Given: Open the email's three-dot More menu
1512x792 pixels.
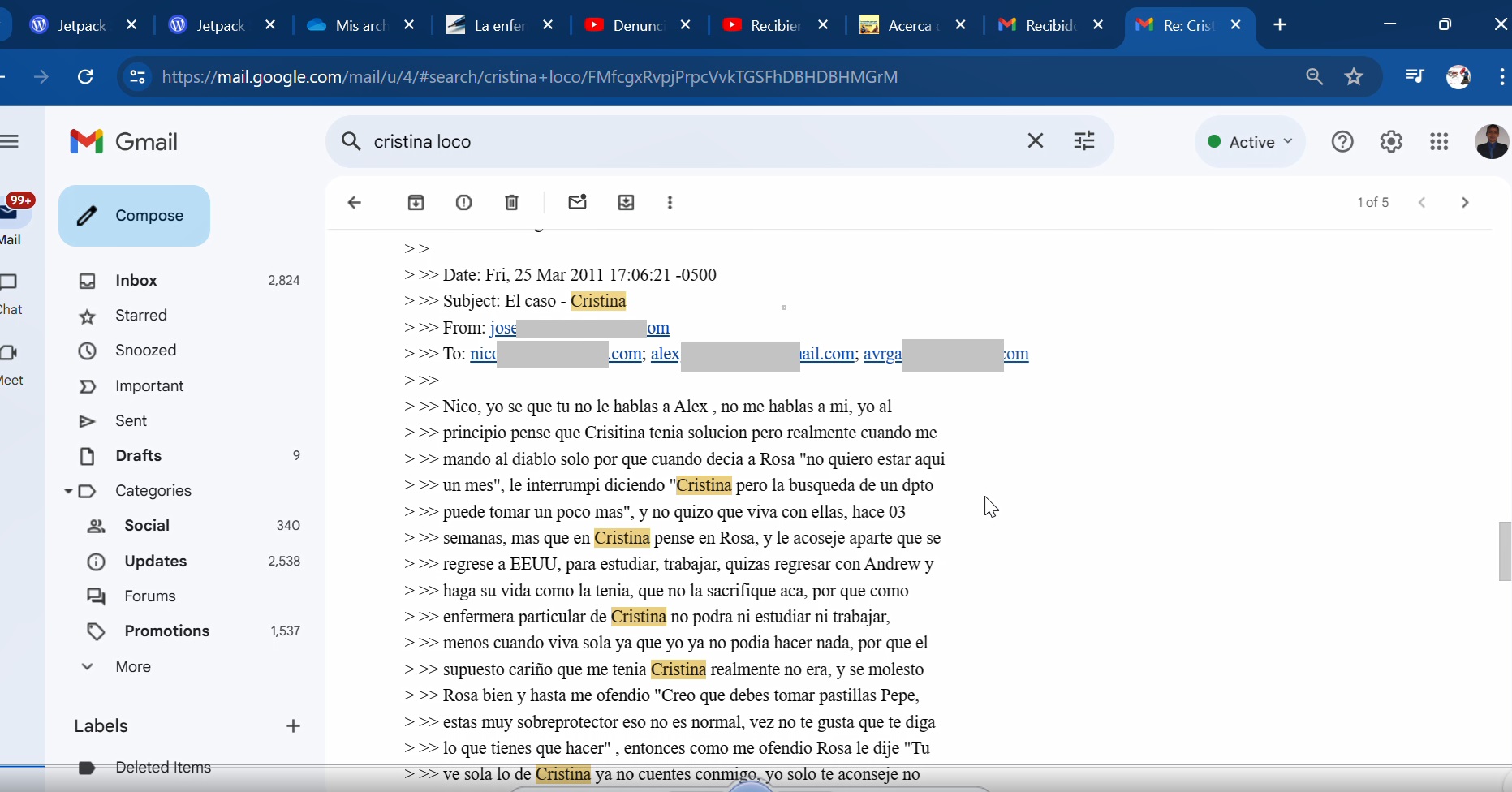Looking at the screenshot, I should [x=670, y=203].
